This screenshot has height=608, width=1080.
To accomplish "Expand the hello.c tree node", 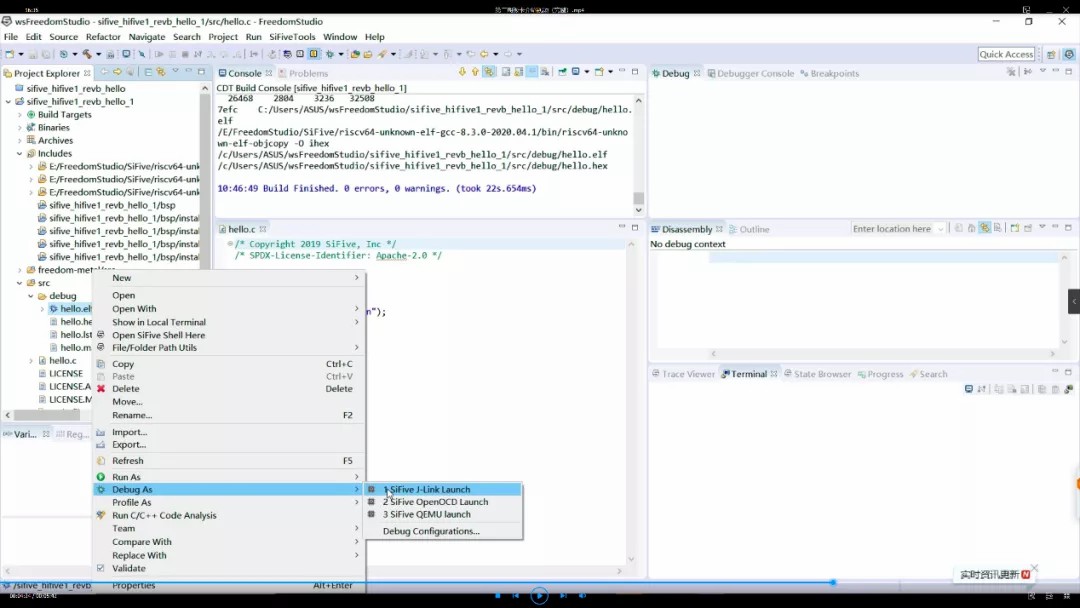I will click(30, 361).
